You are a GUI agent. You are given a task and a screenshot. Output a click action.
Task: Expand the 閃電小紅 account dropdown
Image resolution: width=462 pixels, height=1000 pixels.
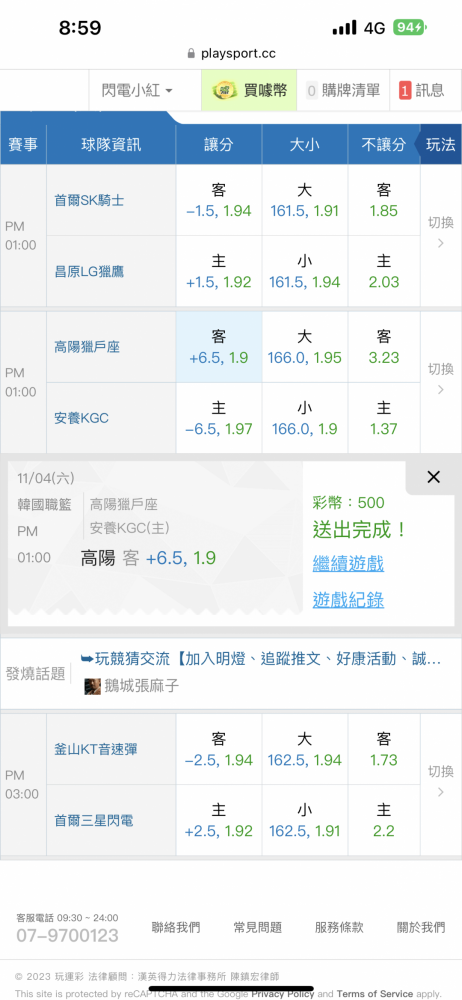pos(137,91)
